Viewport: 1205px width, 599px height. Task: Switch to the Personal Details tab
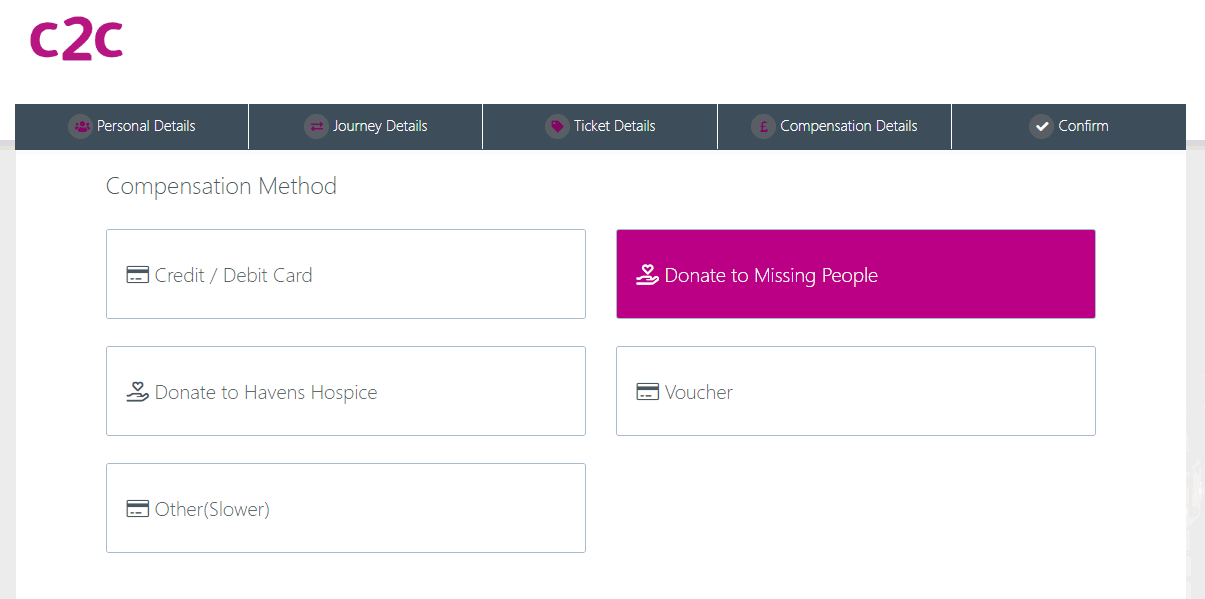pyautogui.click(x=131, y=126)
